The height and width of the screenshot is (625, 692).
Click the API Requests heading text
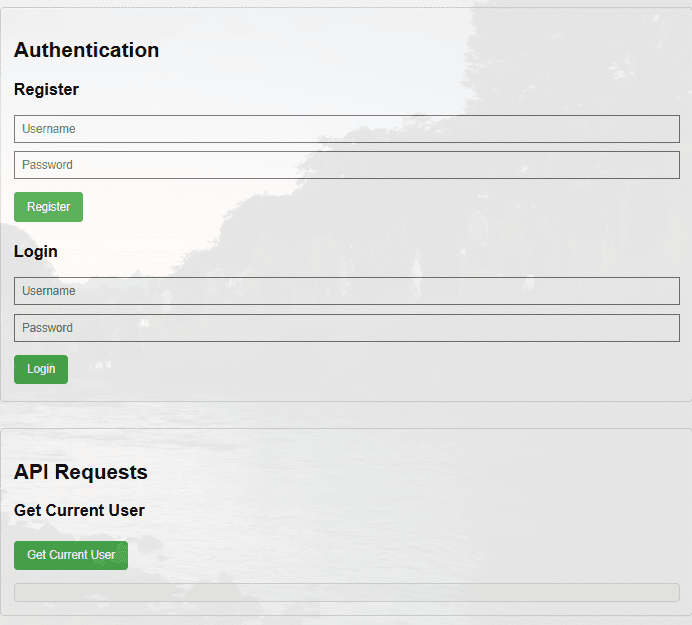81,472
